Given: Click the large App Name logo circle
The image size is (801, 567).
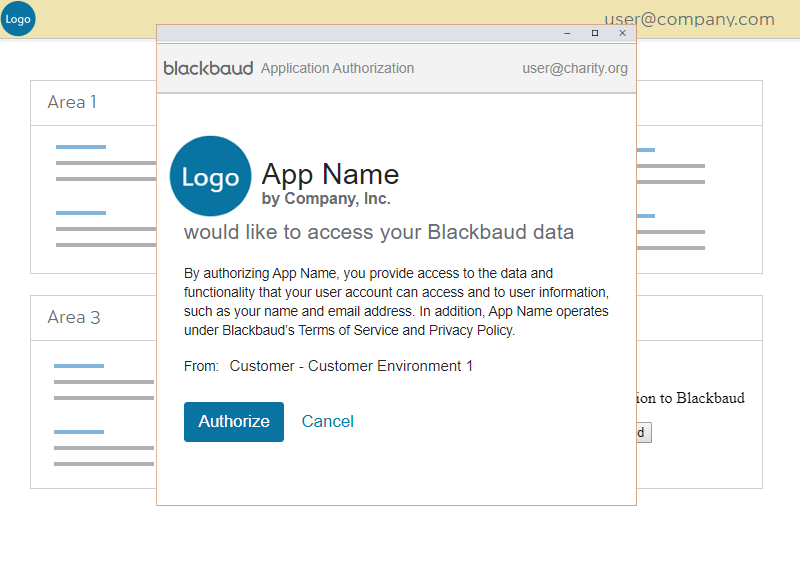Looking at the screenshot, I should click(x=210, y=177).
